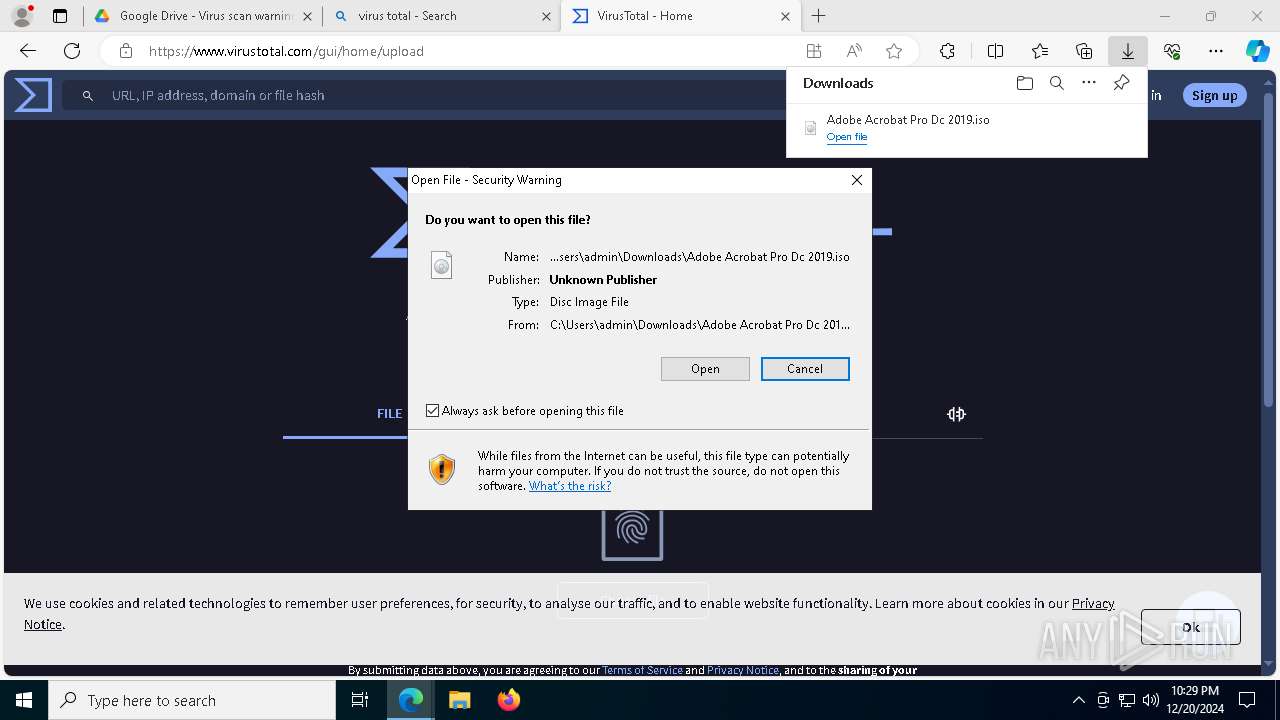Click the VirusTotal search magnifier icon
Screen dimensions: 1280x720
click(x=88, y=95)
